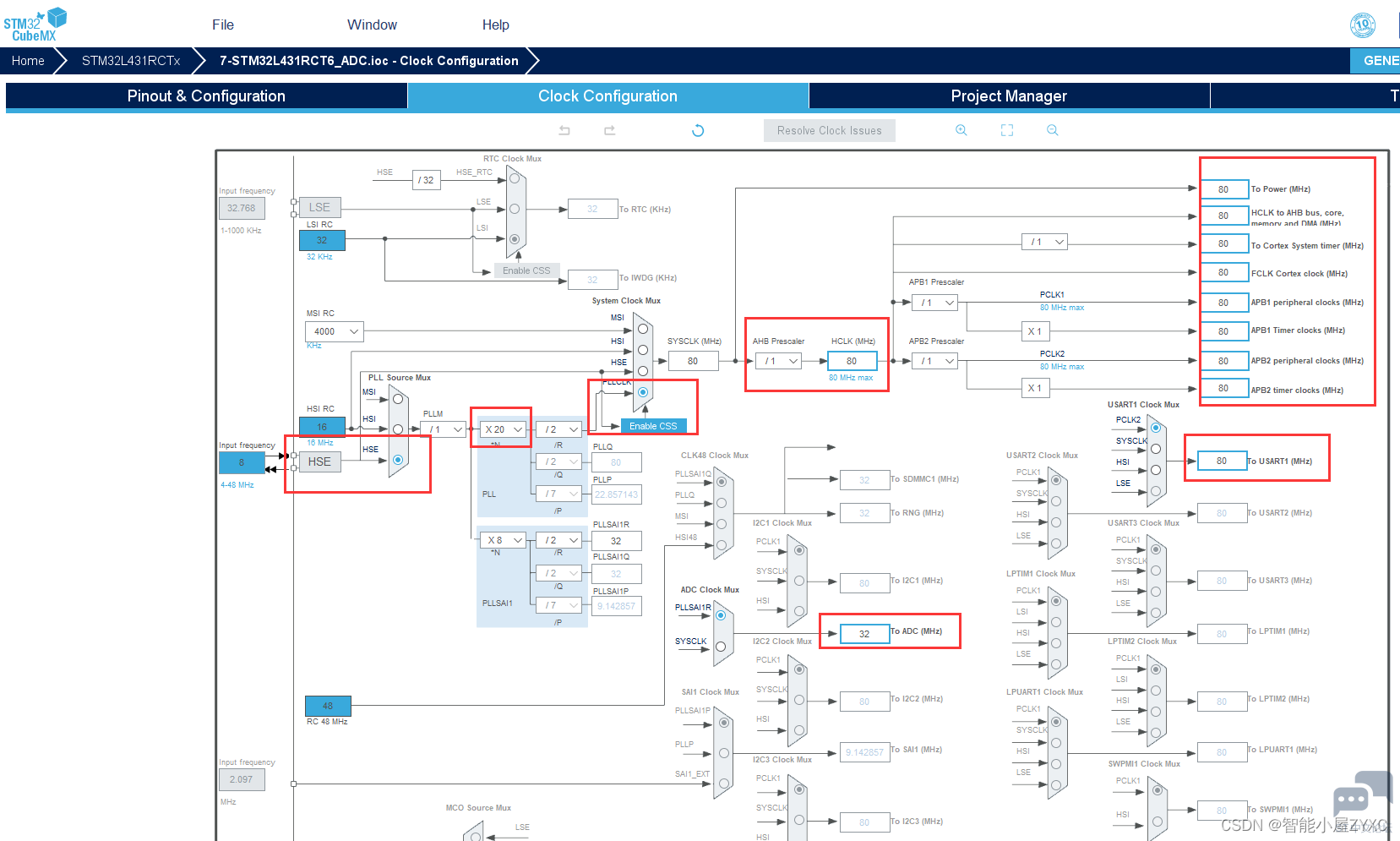Open the AHB Prescaler dropdown
1400x841 pixels.
click(x=779, y=361)
